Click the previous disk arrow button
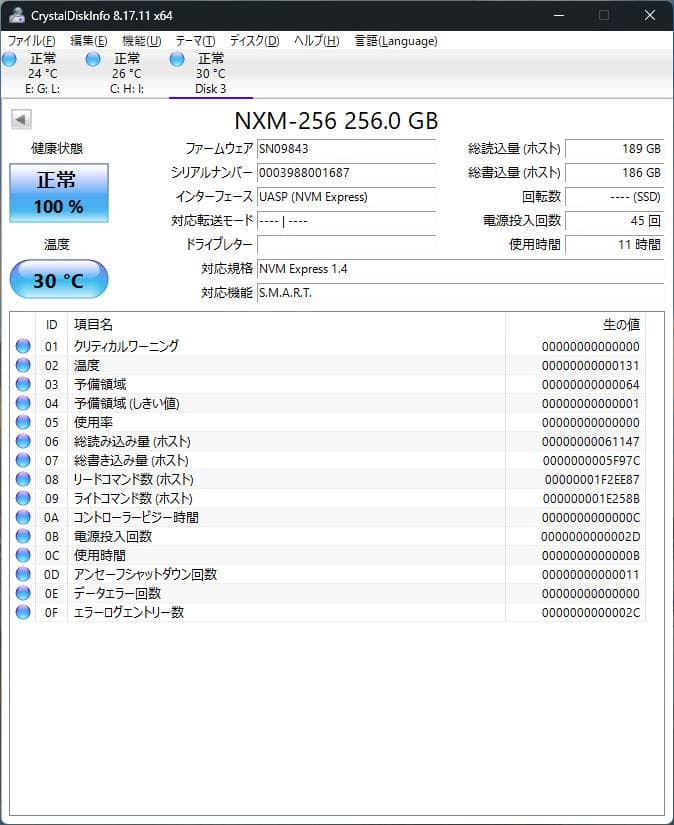 21,119
